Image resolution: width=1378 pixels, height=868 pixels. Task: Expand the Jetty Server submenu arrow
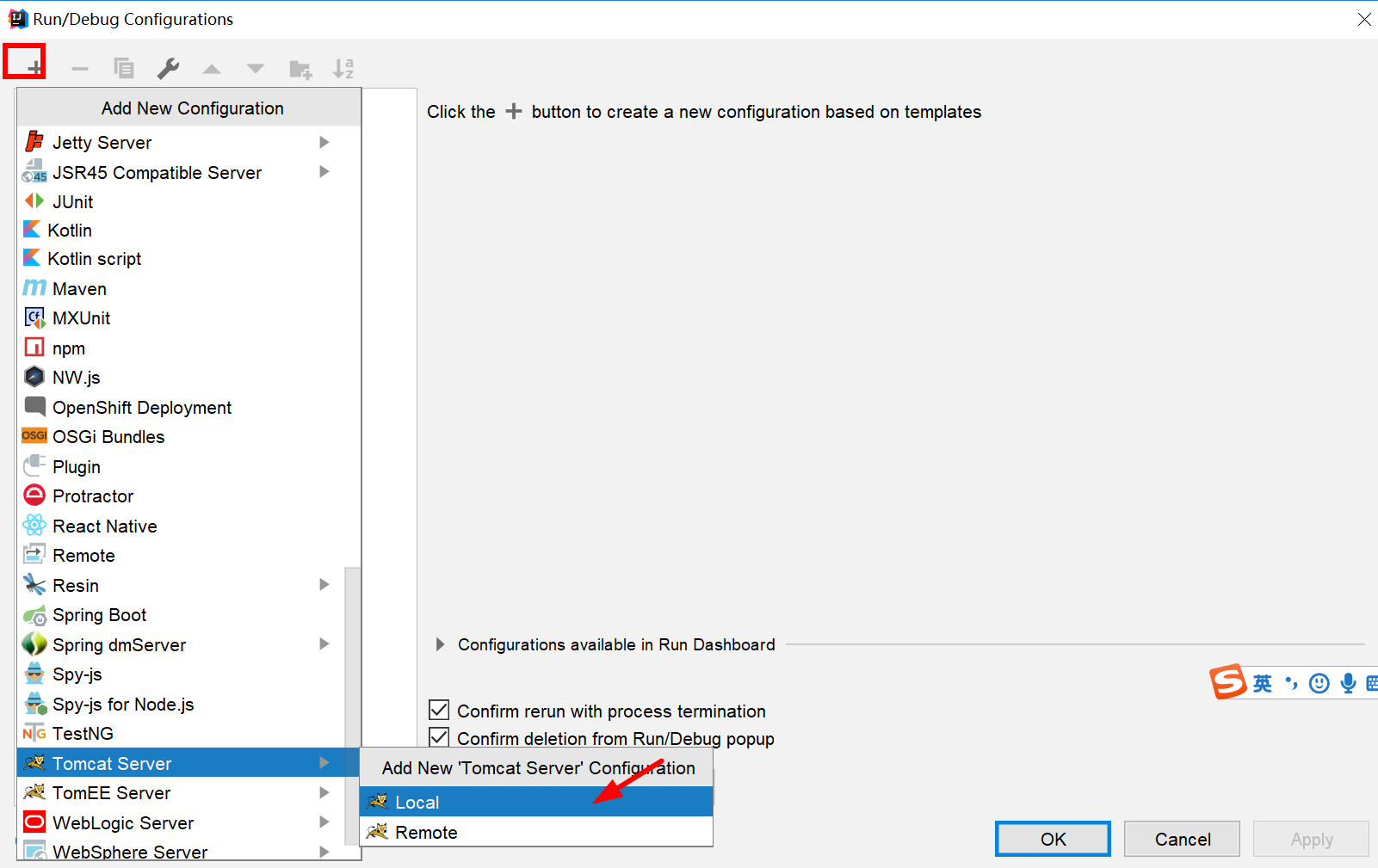point(324,142)
